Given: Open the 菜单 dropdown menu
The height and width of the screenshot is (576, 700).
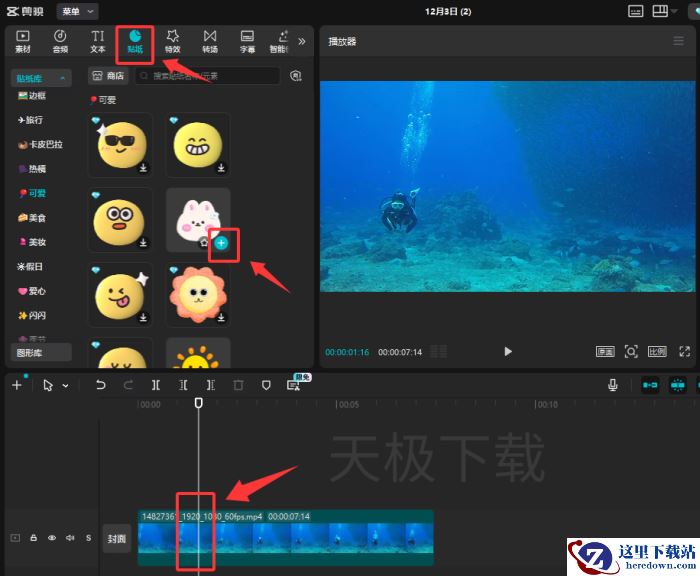Looking at the screenshot, I should [x=78, y=11].
